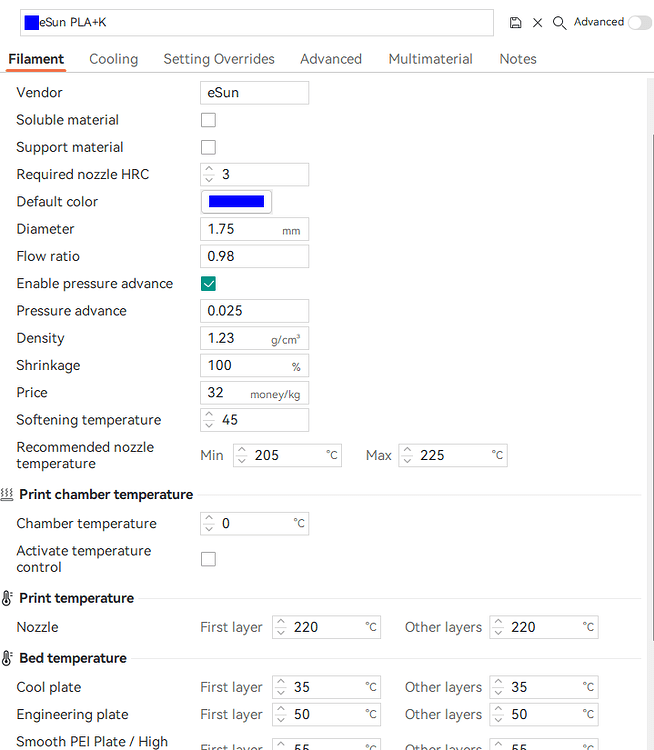The width and height of the screenshot is (654, 750).
Task: Enable Activate temperature control checkbox
Action: pos(208,559)
